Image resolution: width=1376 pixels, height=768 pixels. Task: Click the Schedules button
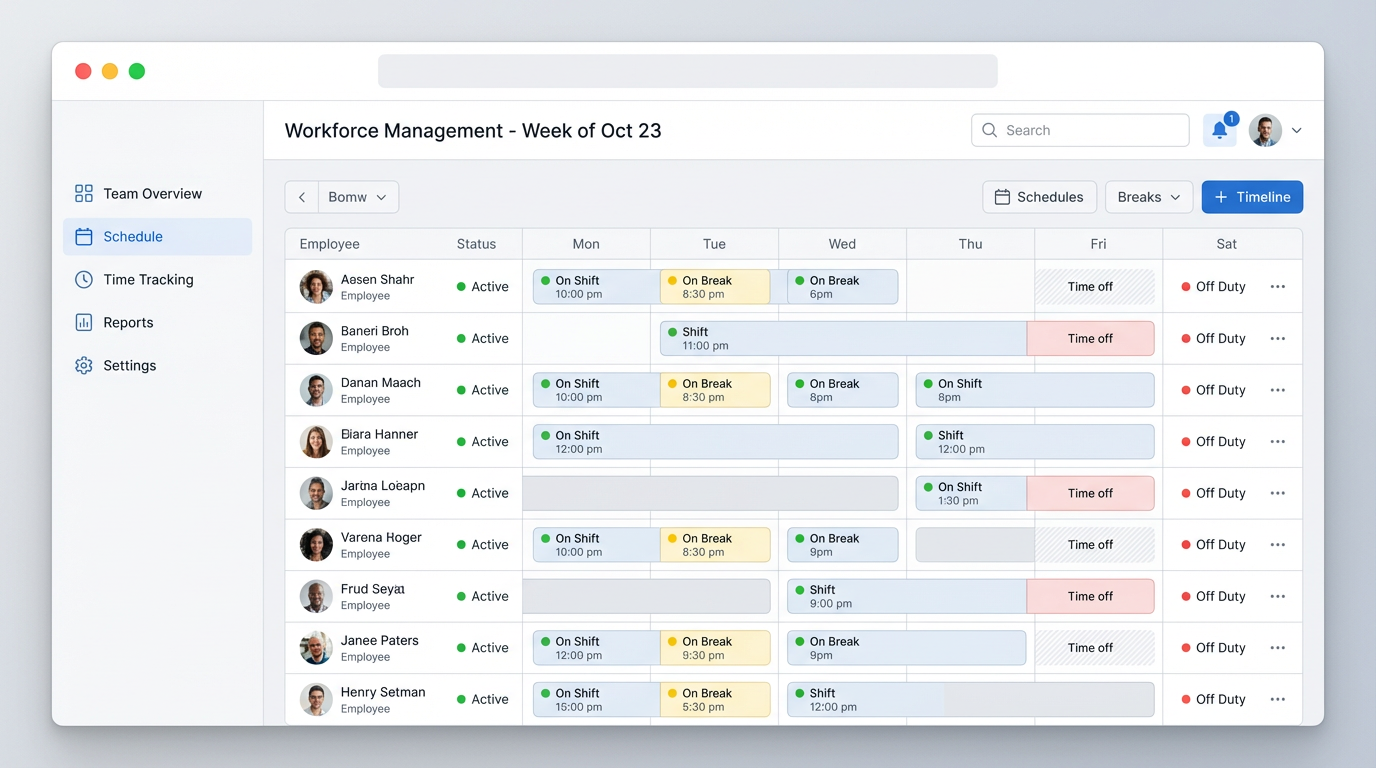point(1039,197)
